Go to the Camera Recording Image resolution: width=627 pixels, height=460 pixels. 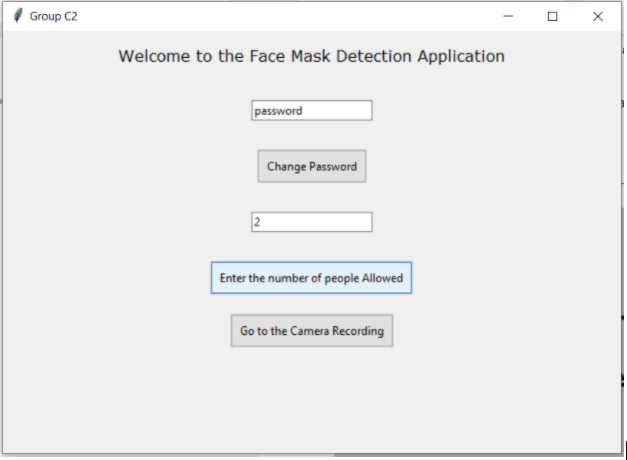312,331
